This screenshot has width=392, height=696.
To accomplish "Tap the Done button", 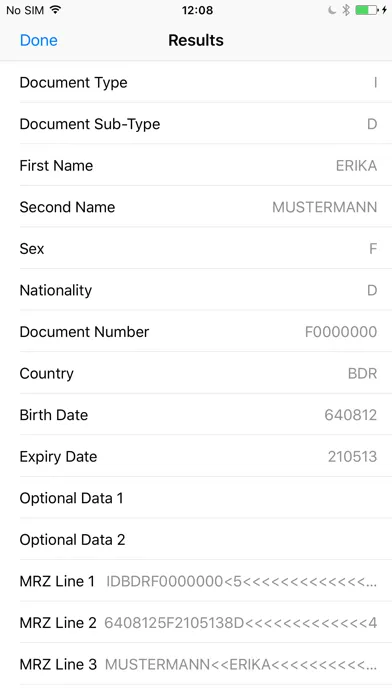I will pos(39,40).
